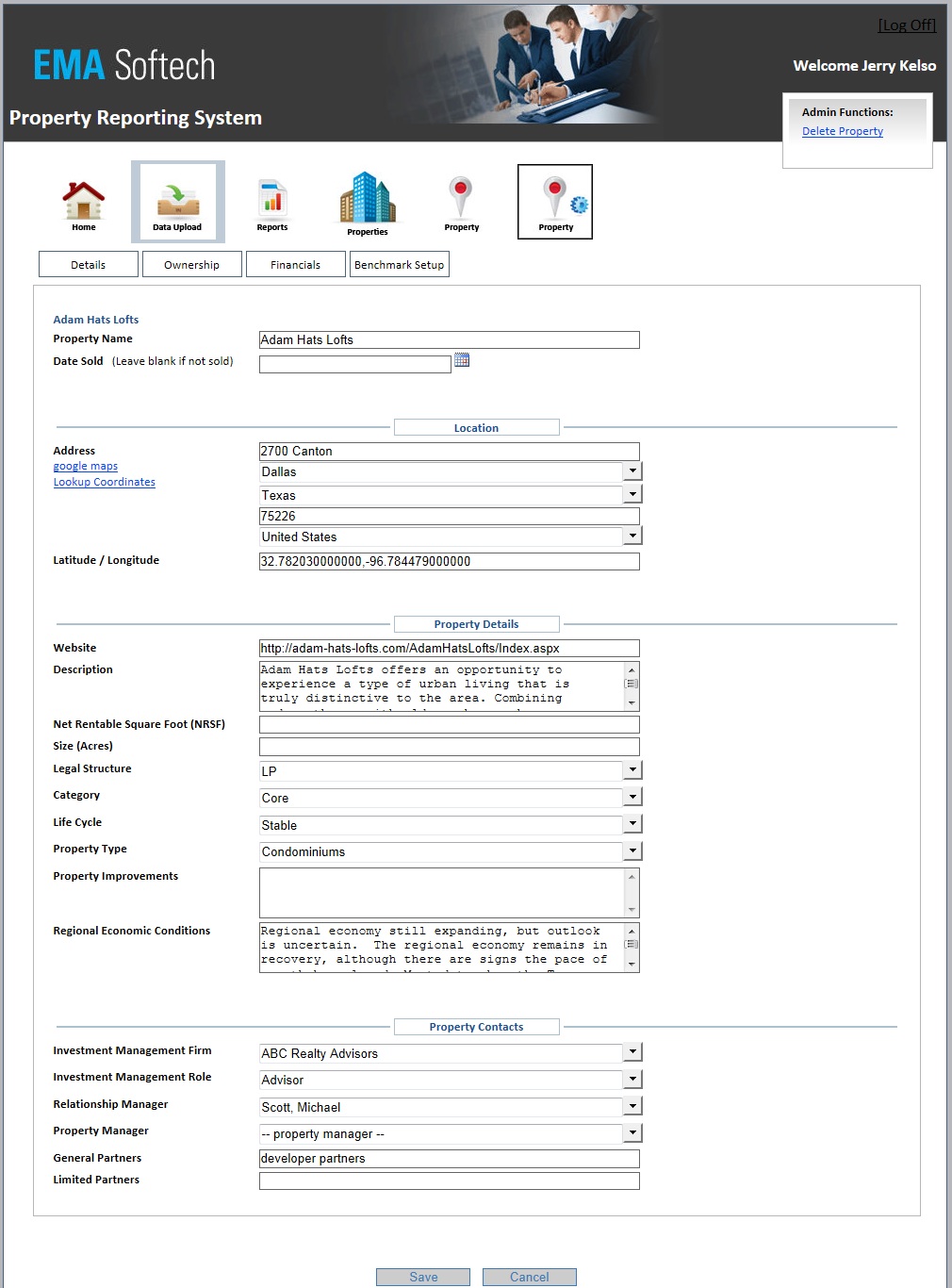This screenshot has height=1288, width=952.
Task: Click the Welcome Jerry Kelso text
Action: pyautogui.click(x=864, y=66)
